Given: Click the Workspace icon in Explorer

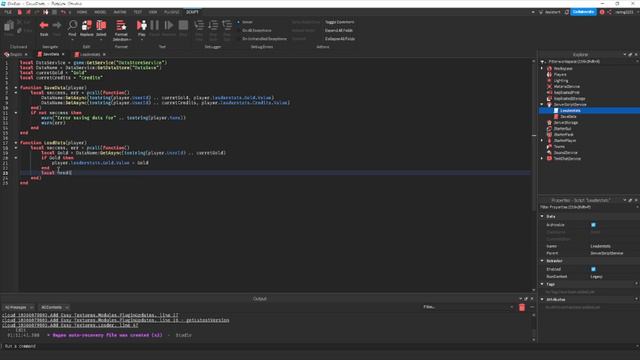Looking at the screenshot, I should (x=549, y=69).
